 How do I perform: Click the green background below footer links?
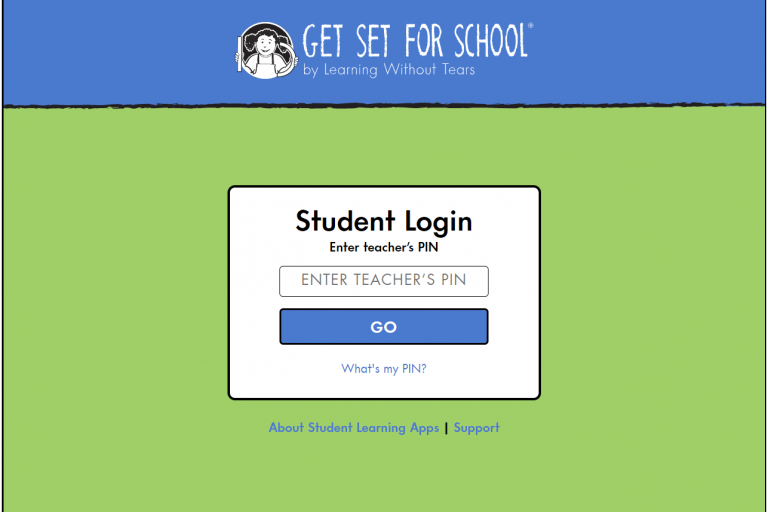tap(384, 475)
